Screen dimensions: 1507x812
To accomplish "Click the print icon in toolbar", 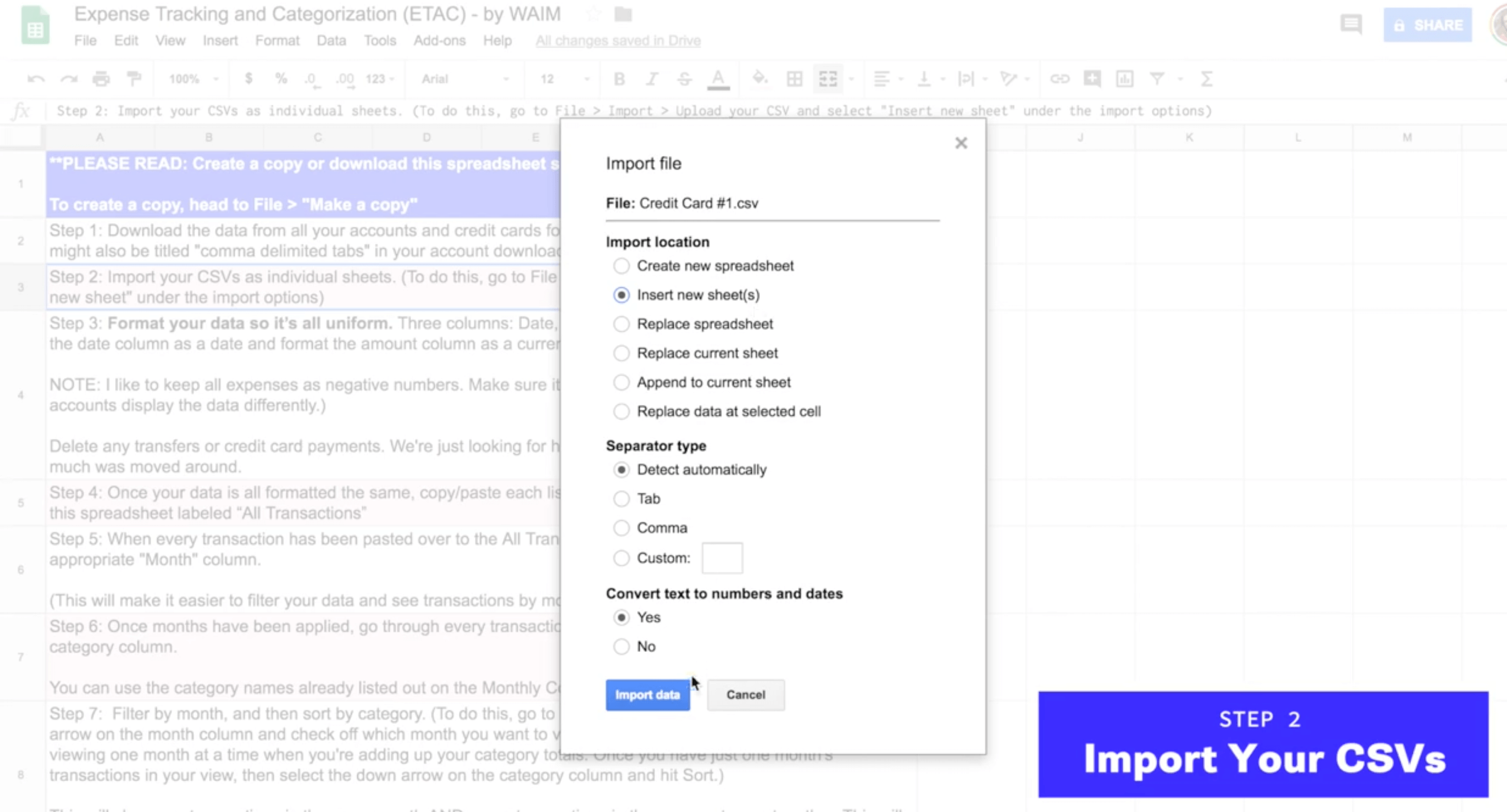I will pos(101,79).
